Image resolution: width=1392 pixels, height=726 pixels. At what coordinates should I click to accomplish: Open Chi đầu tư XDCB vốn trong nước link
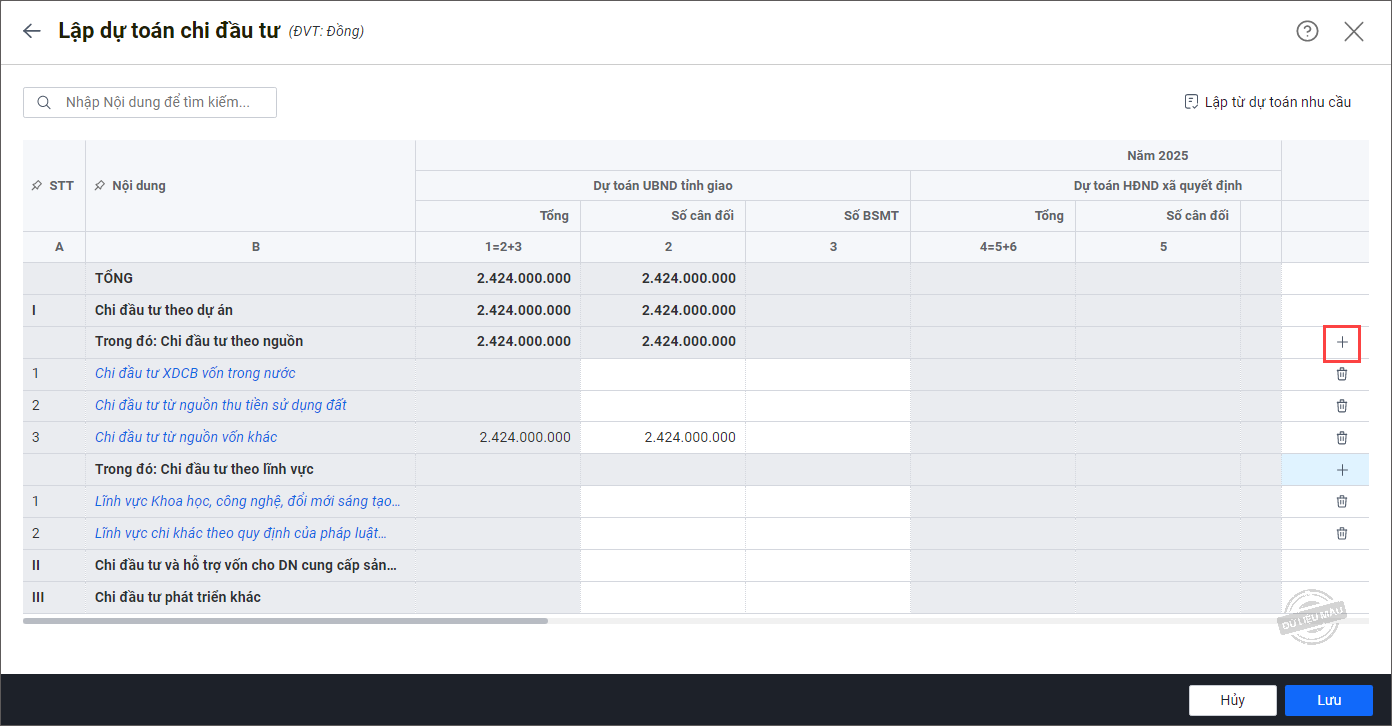click(x=195, y=374)
